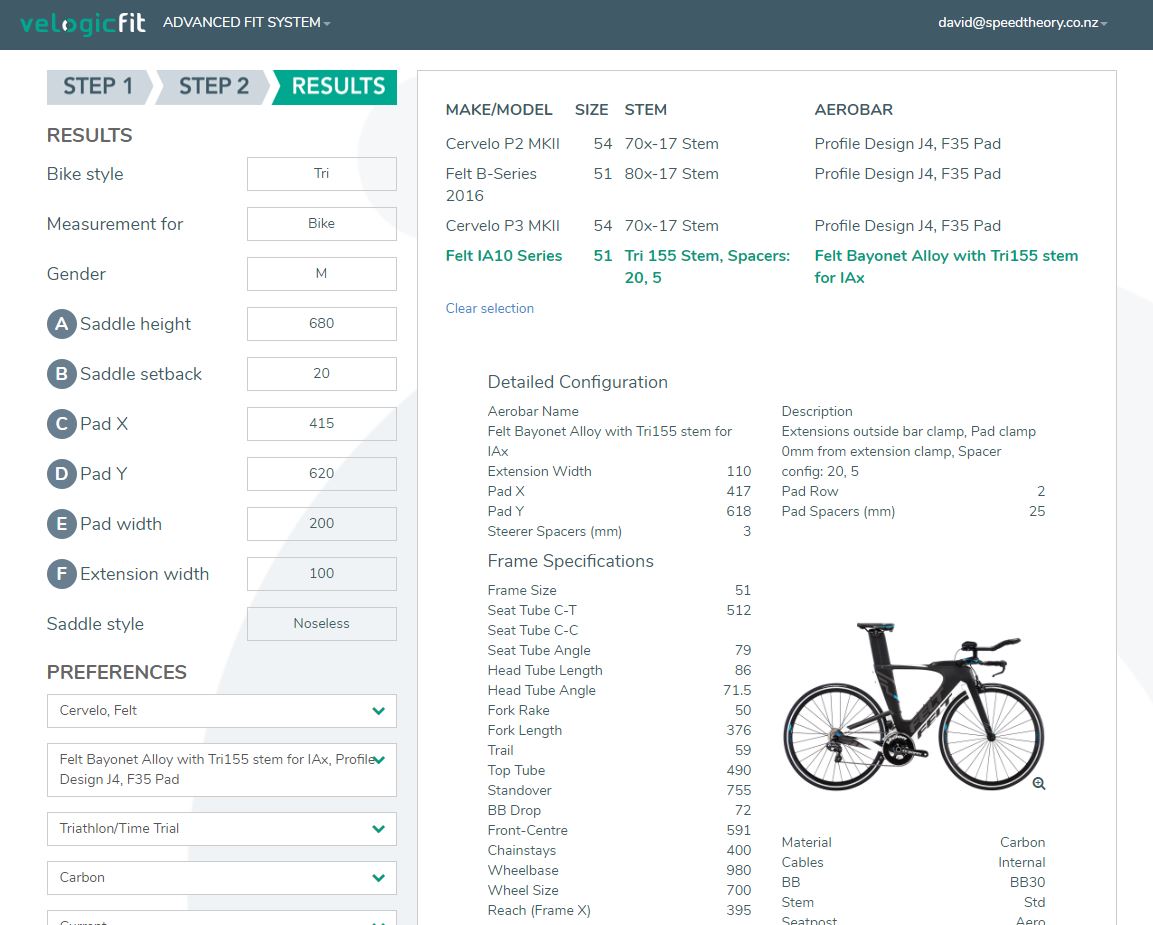
Task: Click the C badge beside Pad X
Action: [x=62, y=424]
